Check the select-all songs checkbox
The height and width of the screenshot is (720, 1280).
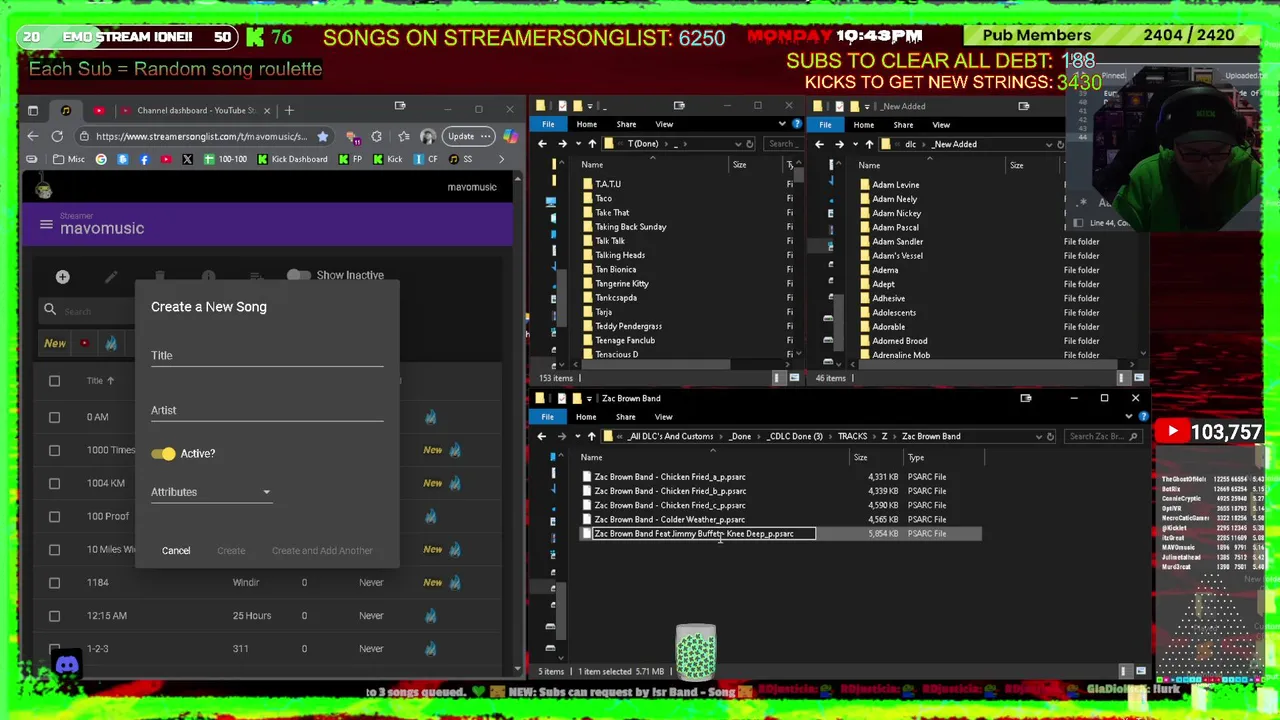[55, 381]
